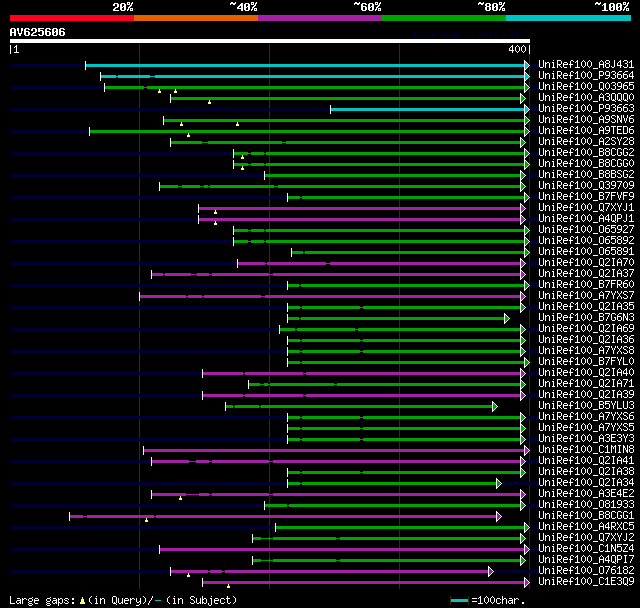Screen dimensions: 640x608
Task: Select the UniRef100_O81933 label
Action: click(x=586, y=505)
